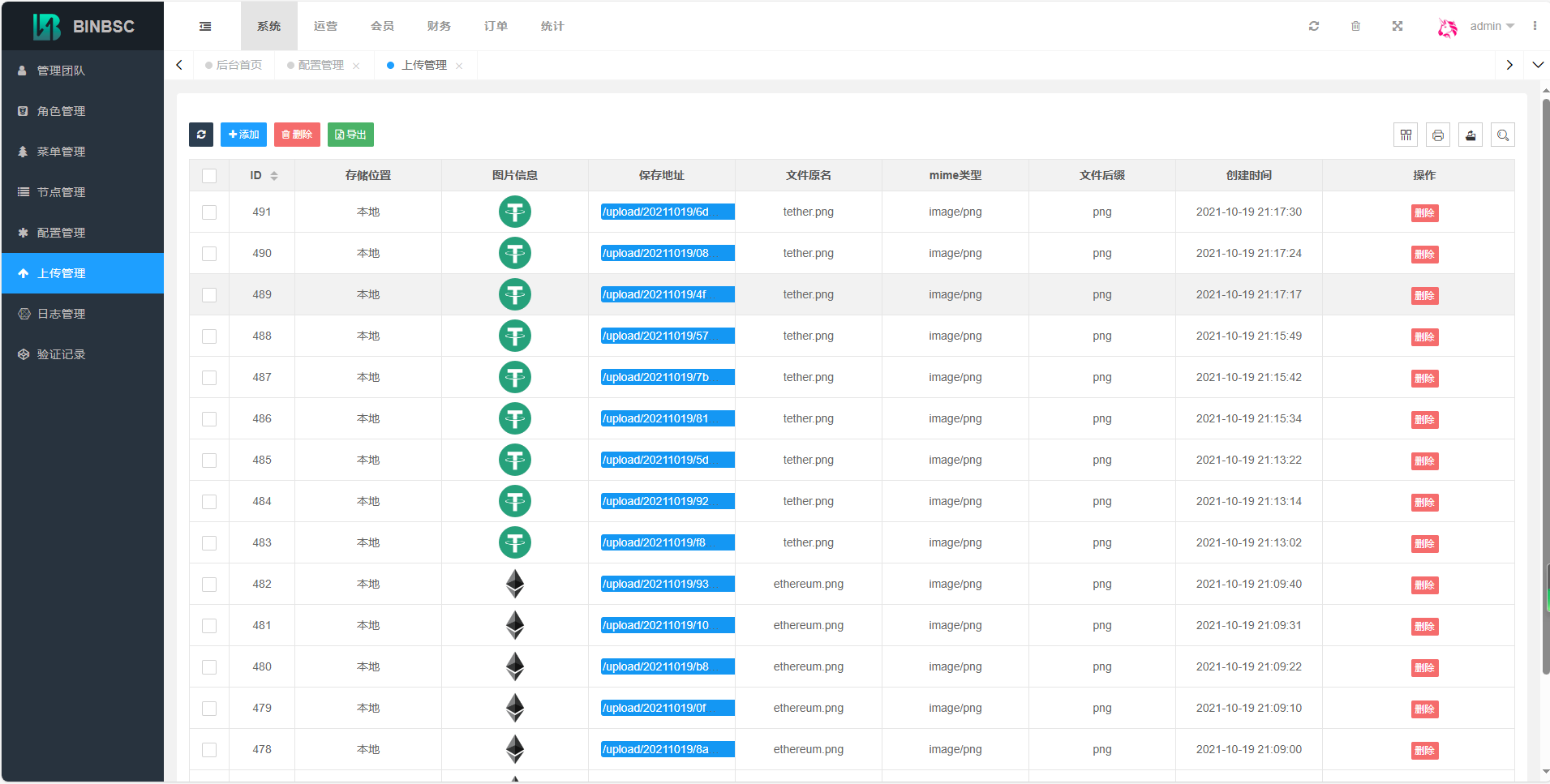
Task: Tick the checkbox for row ID 491
Action: click(209, 212)
